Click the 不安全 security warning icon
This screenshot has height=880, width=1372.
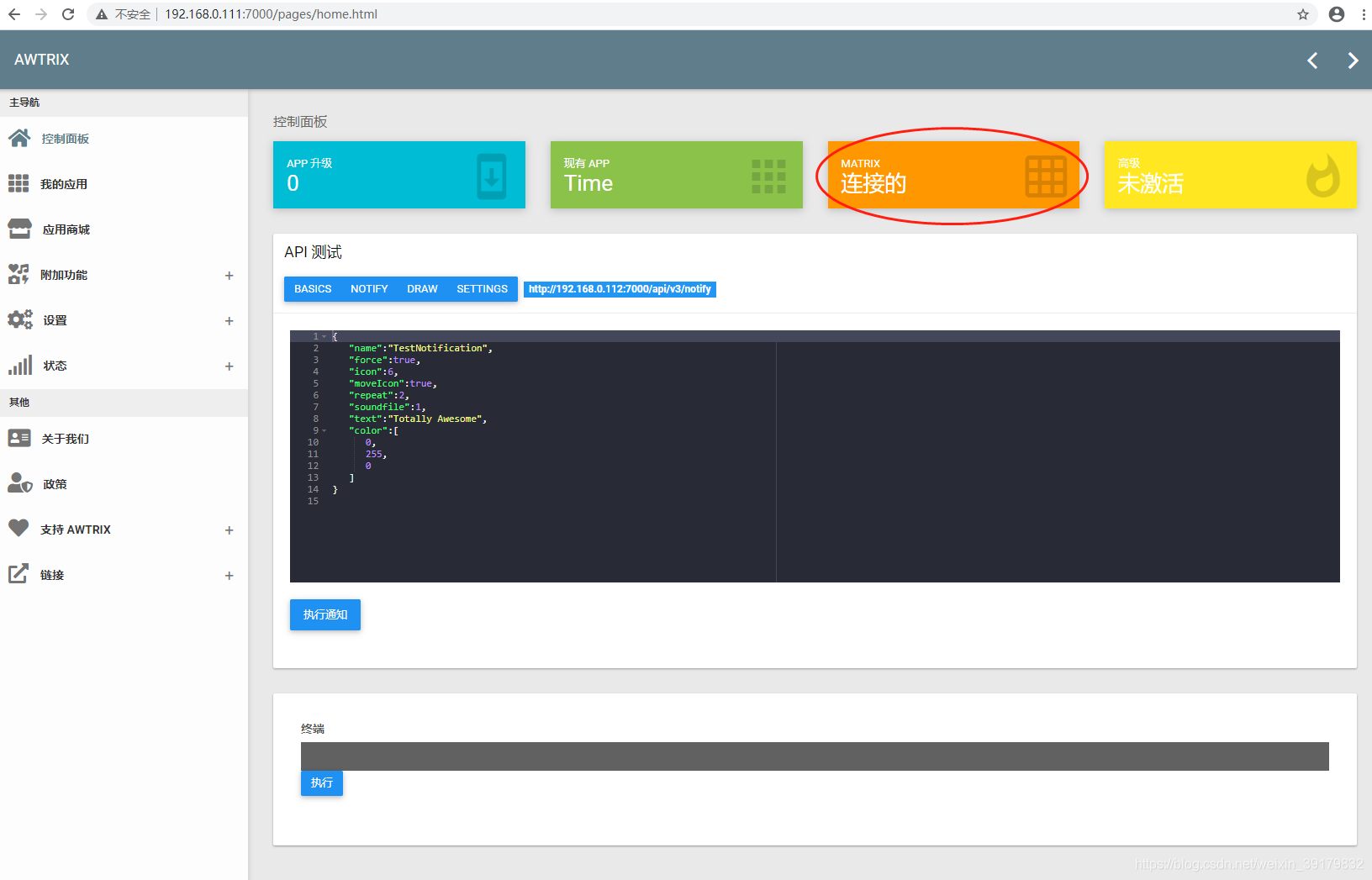(x=102, y=14)
